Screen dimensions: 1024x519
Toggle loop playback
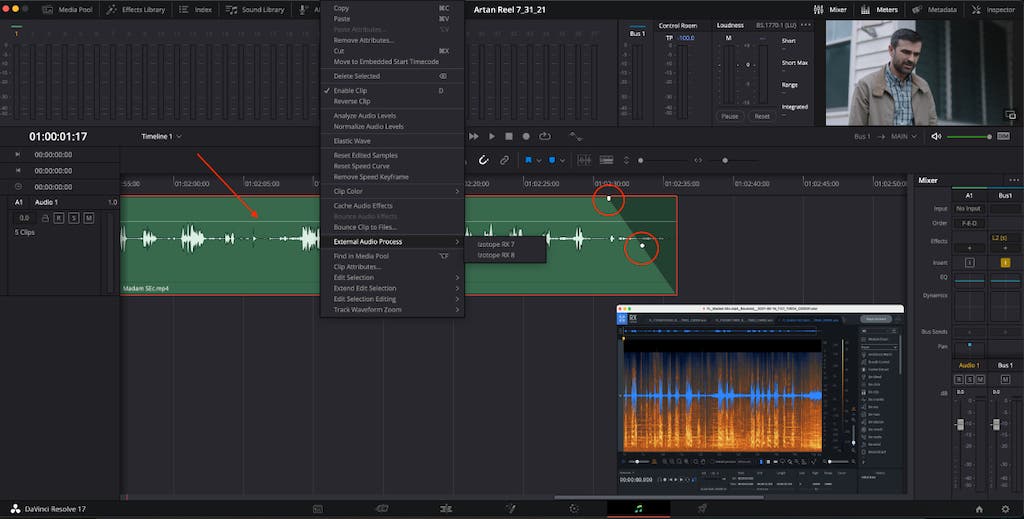(545, 136)
